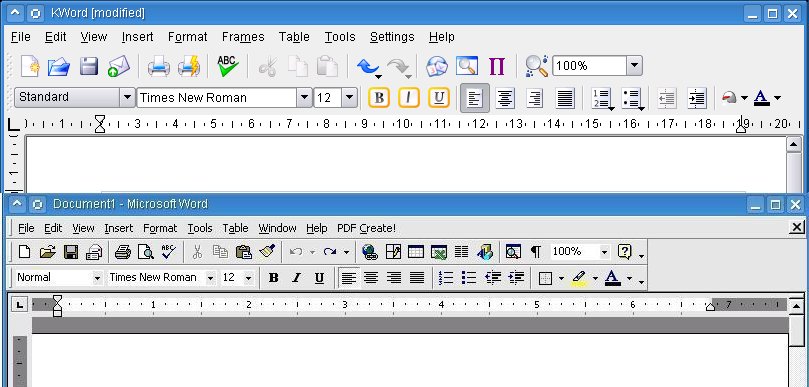Insert formula with purple Pi icon in KWord
This screenshot has height=387, width=809.
(496, 67)
